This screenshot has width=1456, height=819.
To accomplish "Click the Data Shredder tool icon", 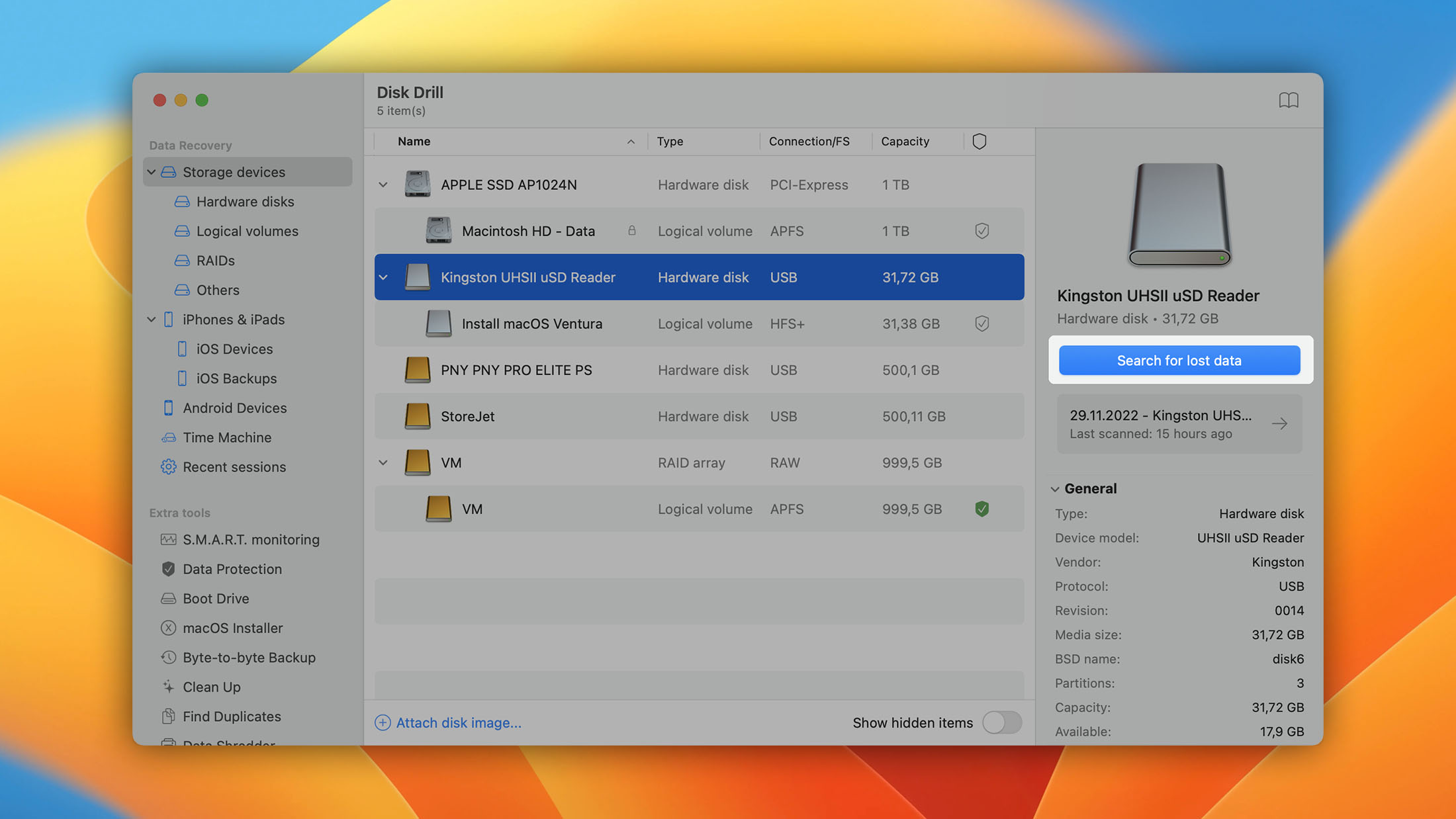I will (167, 742).
